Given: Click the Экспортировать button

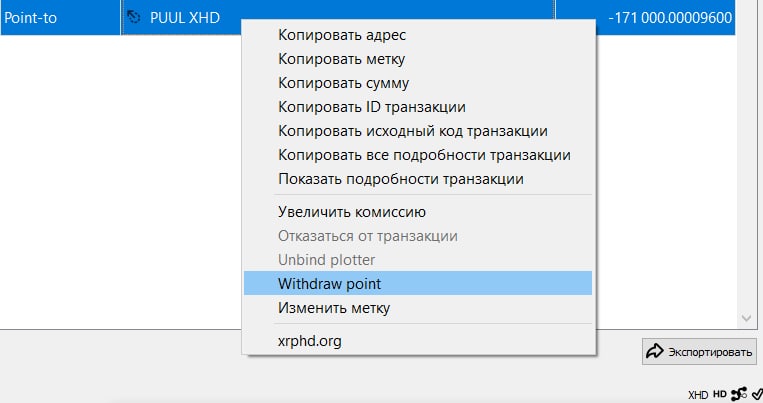Looking at the screenshot, I should [x=699, y=352].
